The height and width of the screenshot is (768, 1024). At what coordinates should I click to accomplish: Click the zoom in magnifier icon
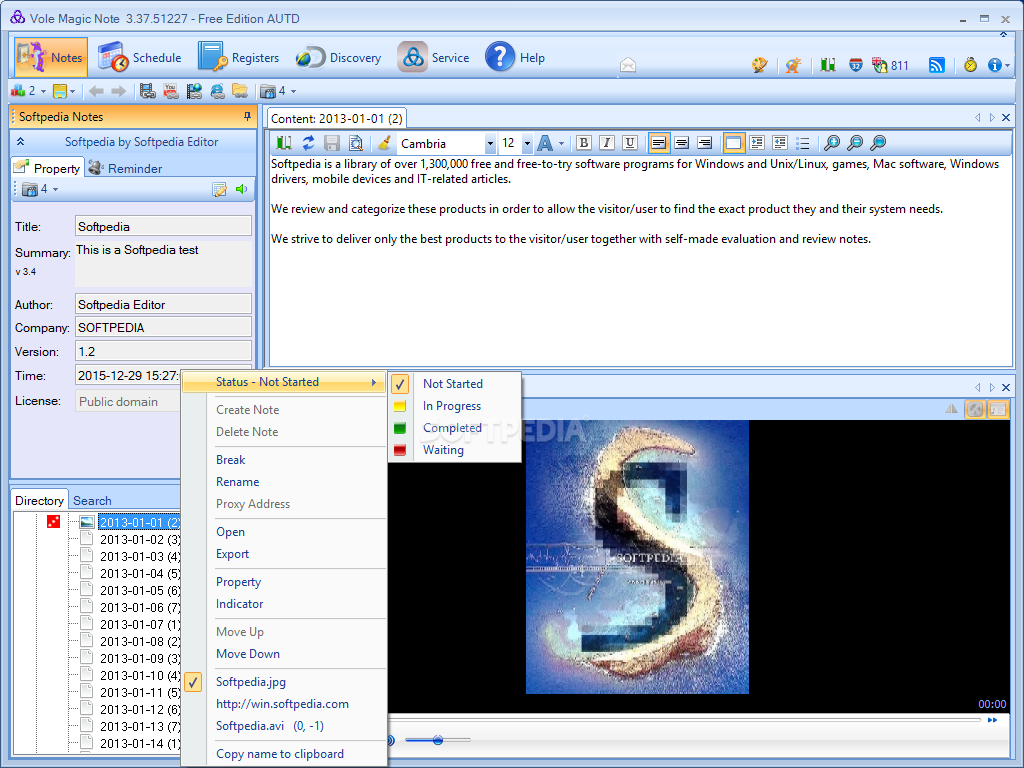pos(831,142)
